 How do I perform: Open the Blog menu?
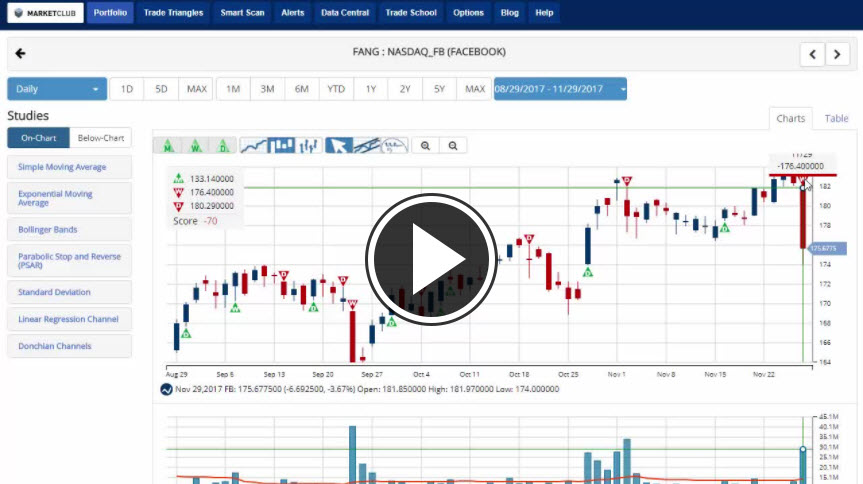point(510,13)
